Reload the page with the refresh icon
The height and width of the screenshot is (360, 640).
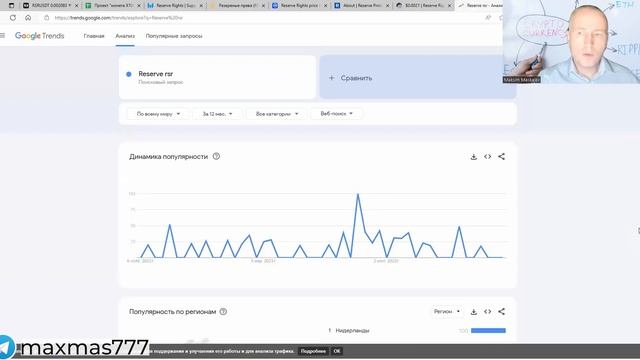(13, 18)
